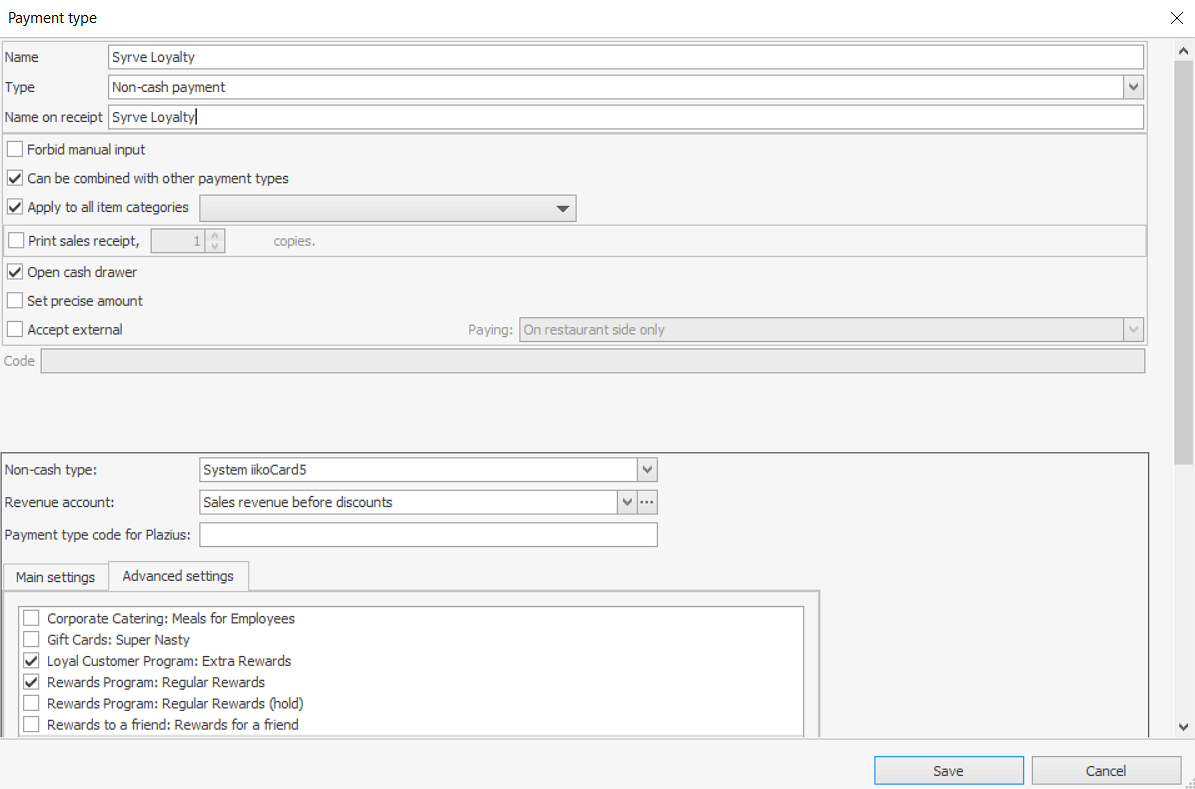Uncheck Loyal Customer Program: Extra Rewards

pyautogui.click(x=32, y=661)
